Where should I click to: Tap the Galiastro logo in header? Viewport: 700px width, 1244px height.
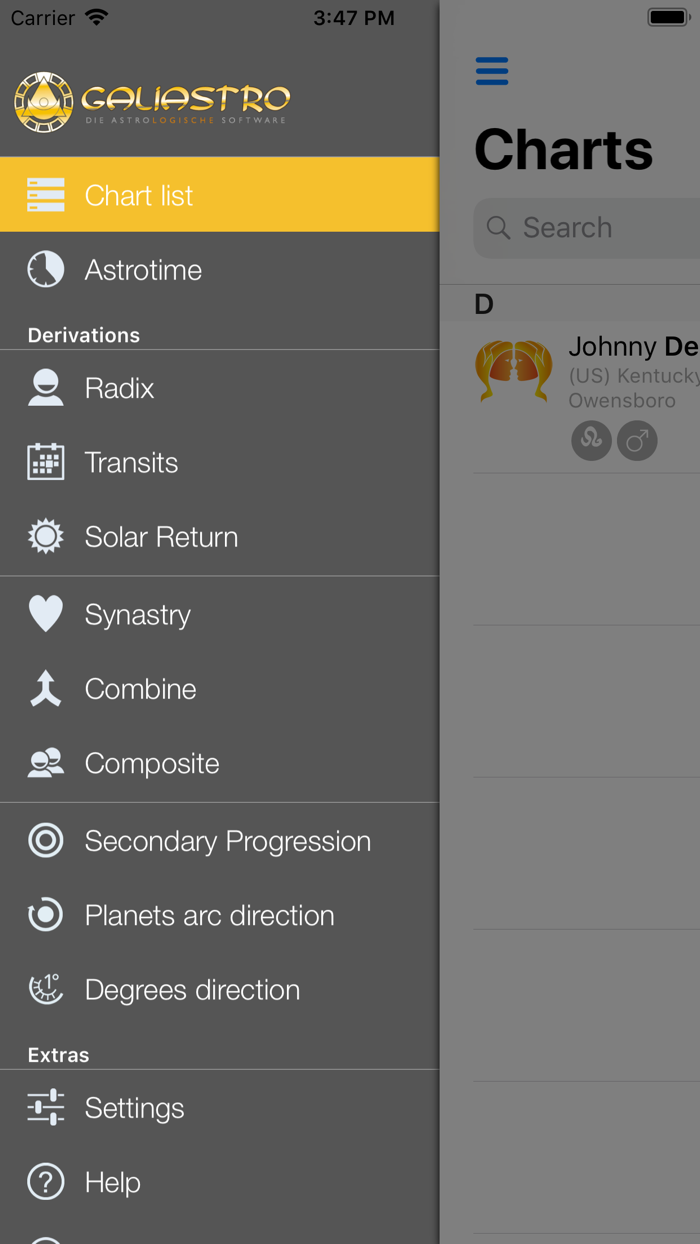click(152, 101)
